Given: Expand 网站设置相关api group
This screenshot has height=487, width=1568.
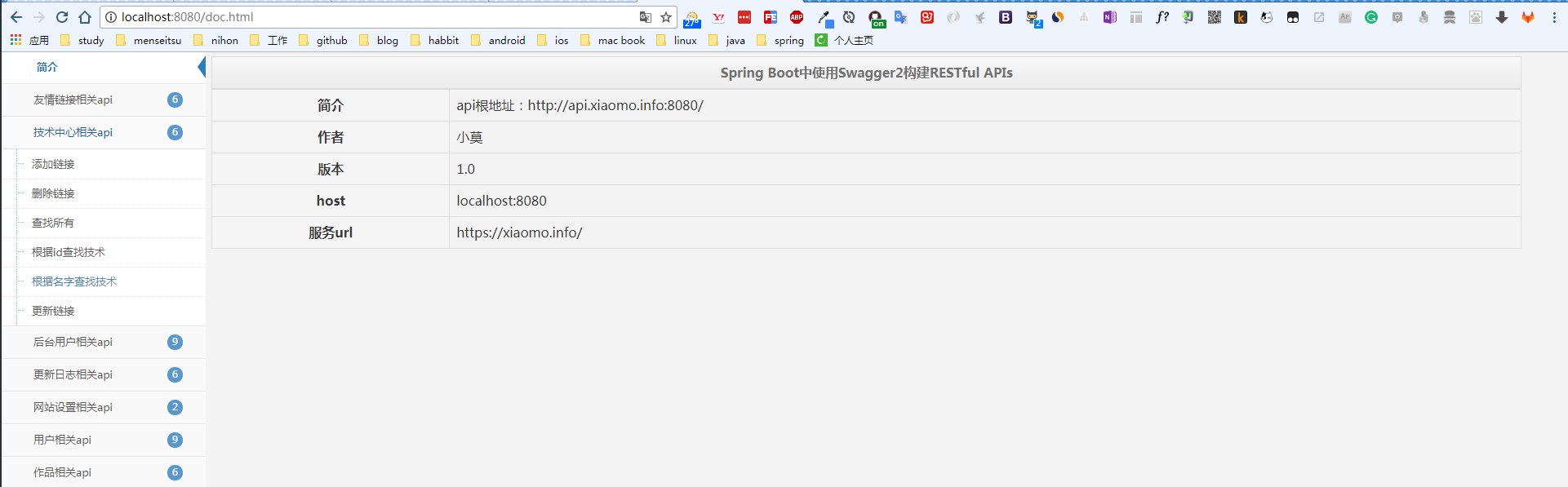Looking at the screenshot, I should click(104, 407).
